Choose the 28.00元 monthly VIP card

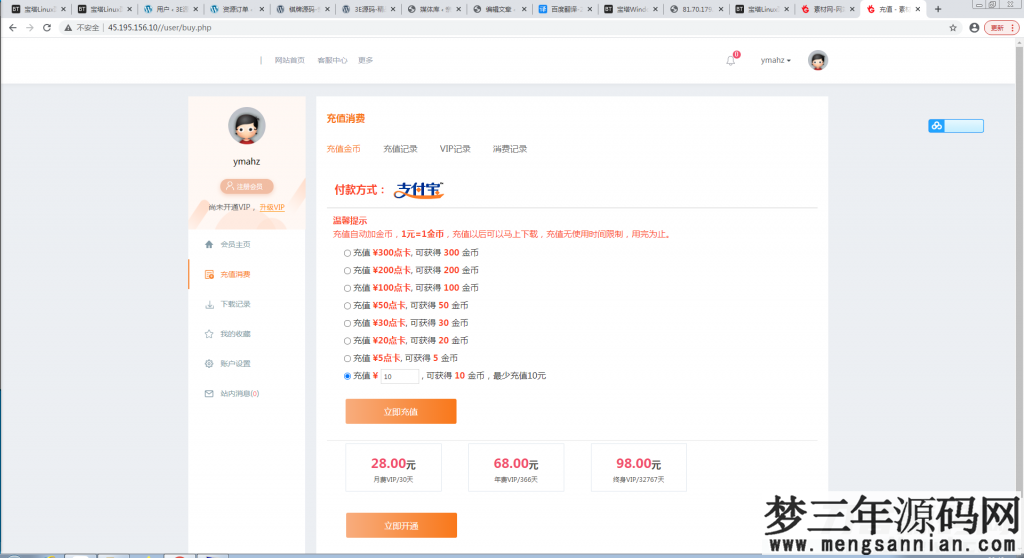click(393, 468)
